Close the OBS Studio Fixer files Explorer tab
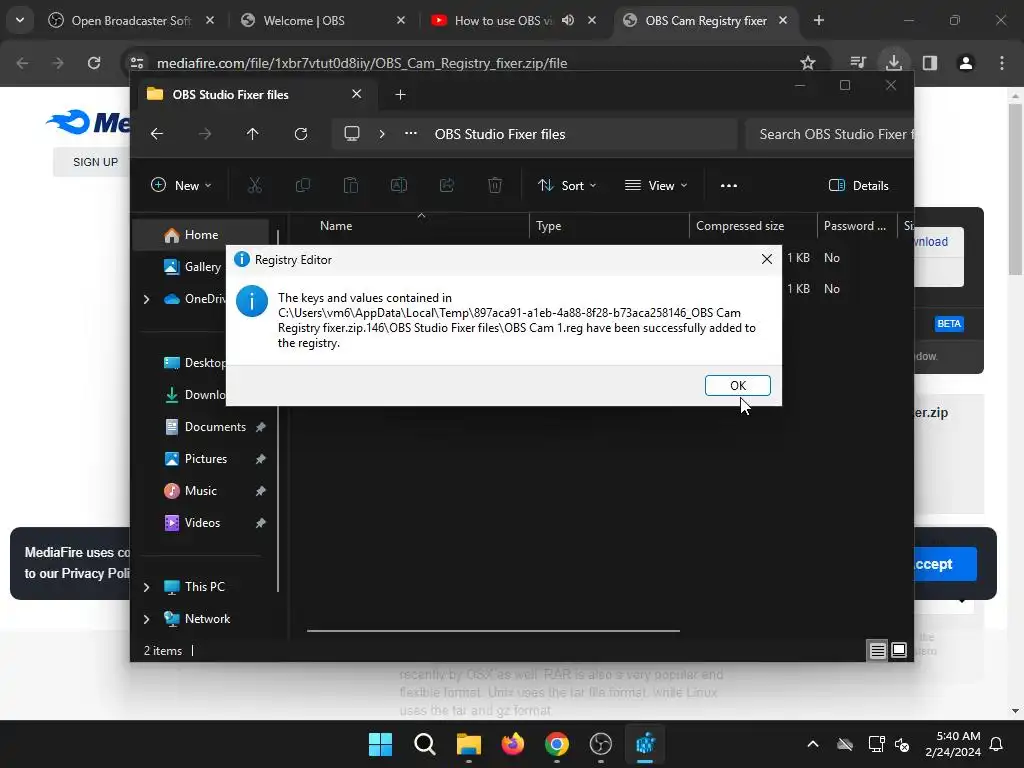 click(357, 94)
